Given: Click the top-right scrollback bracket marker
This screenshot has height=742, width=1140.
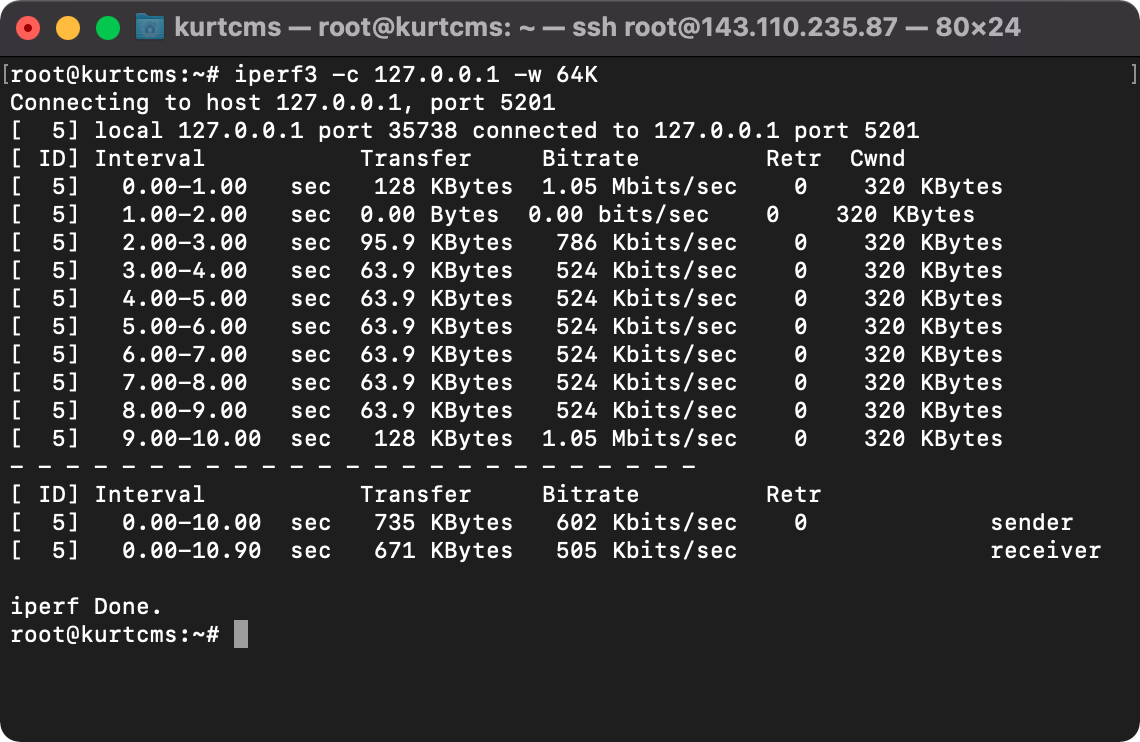Looking at the screenshot, I should coord(1131,74).
